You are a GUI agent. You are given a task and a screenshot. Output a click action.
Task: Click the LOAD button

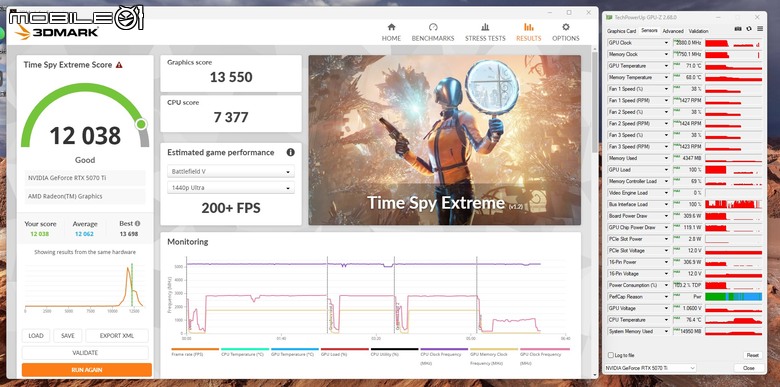36,336
